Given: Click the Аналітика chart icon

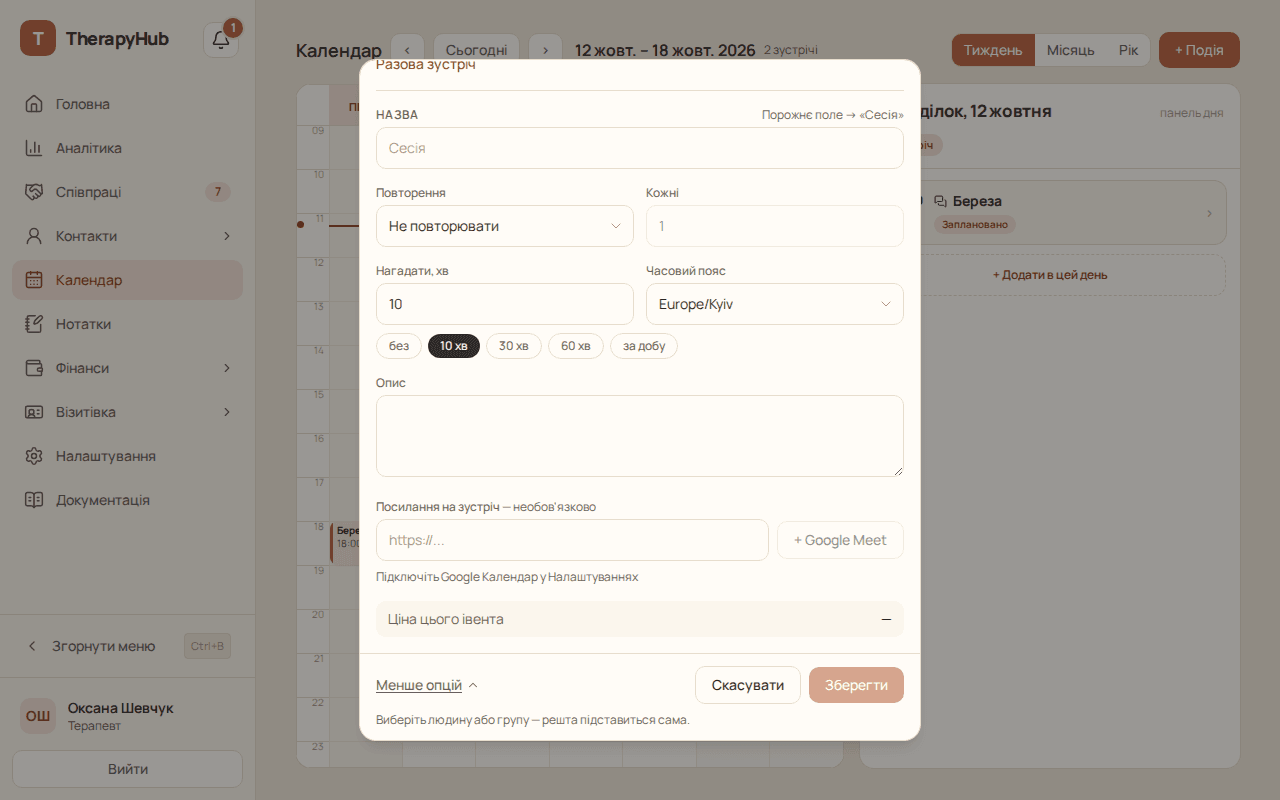Looking at the screenshot, I should [34, 148].
